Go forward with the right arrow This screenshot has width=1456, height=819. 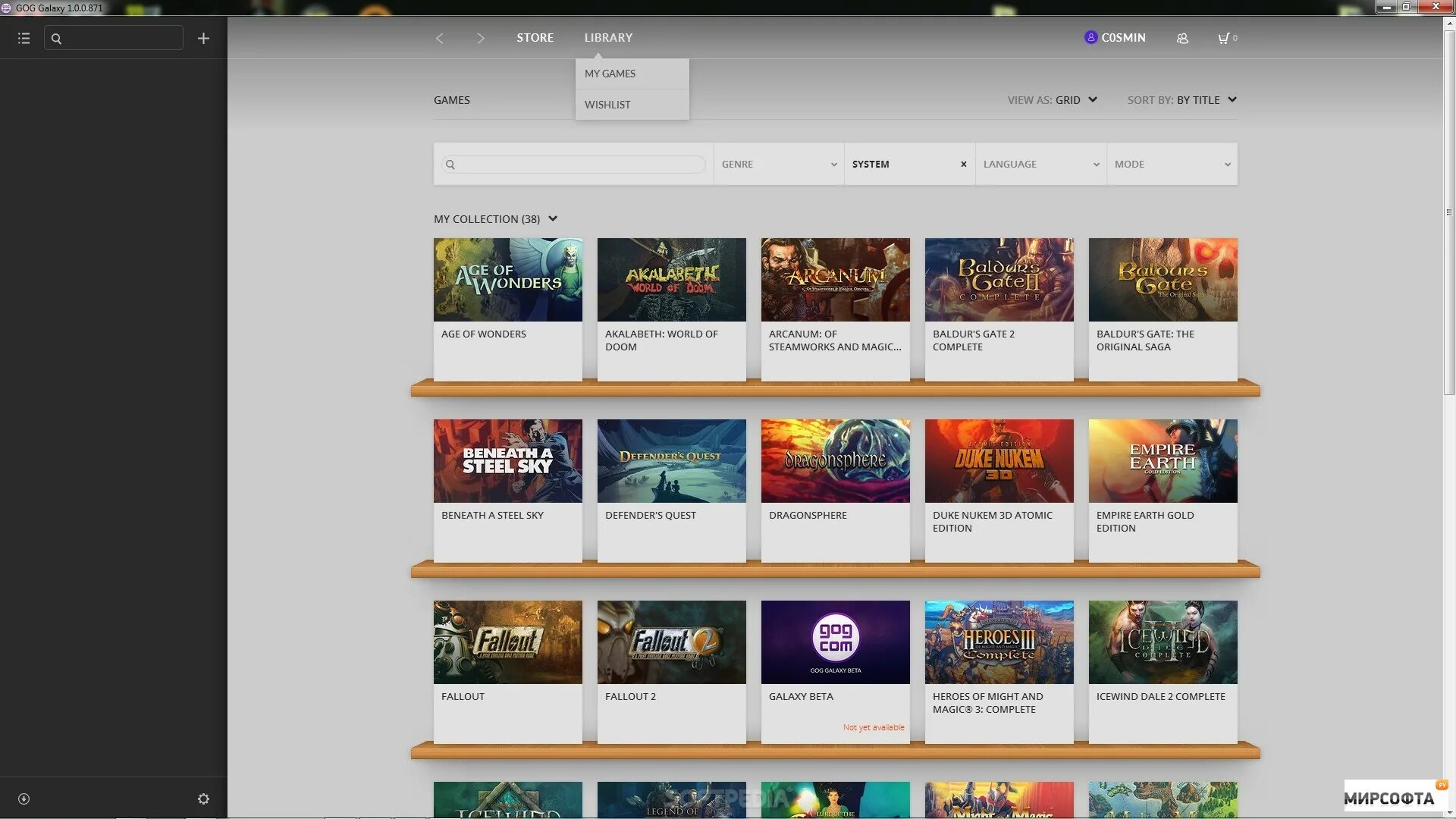click(480, 38)
